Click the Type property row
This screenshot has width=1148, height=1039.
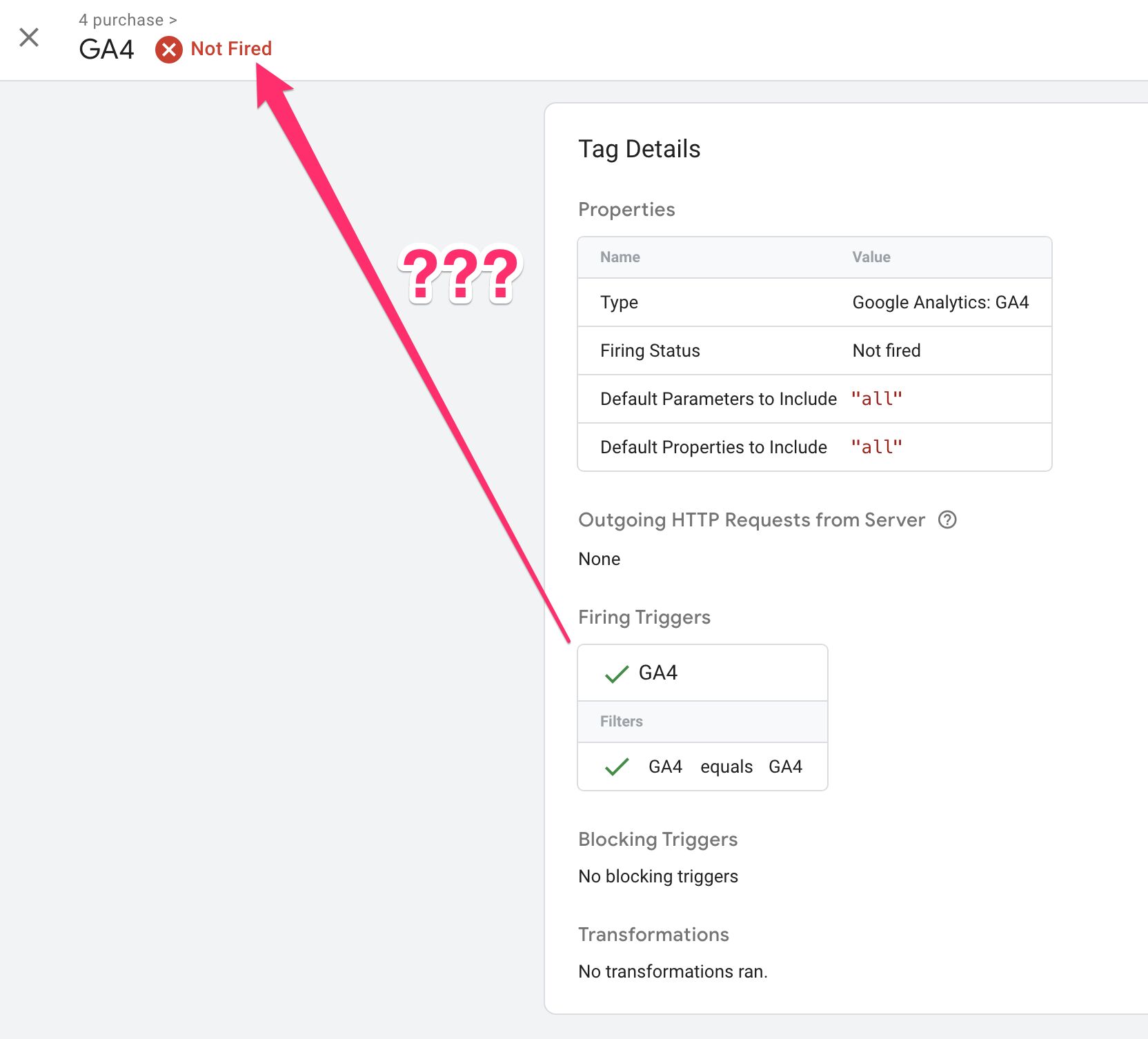(x=814, y=302)
